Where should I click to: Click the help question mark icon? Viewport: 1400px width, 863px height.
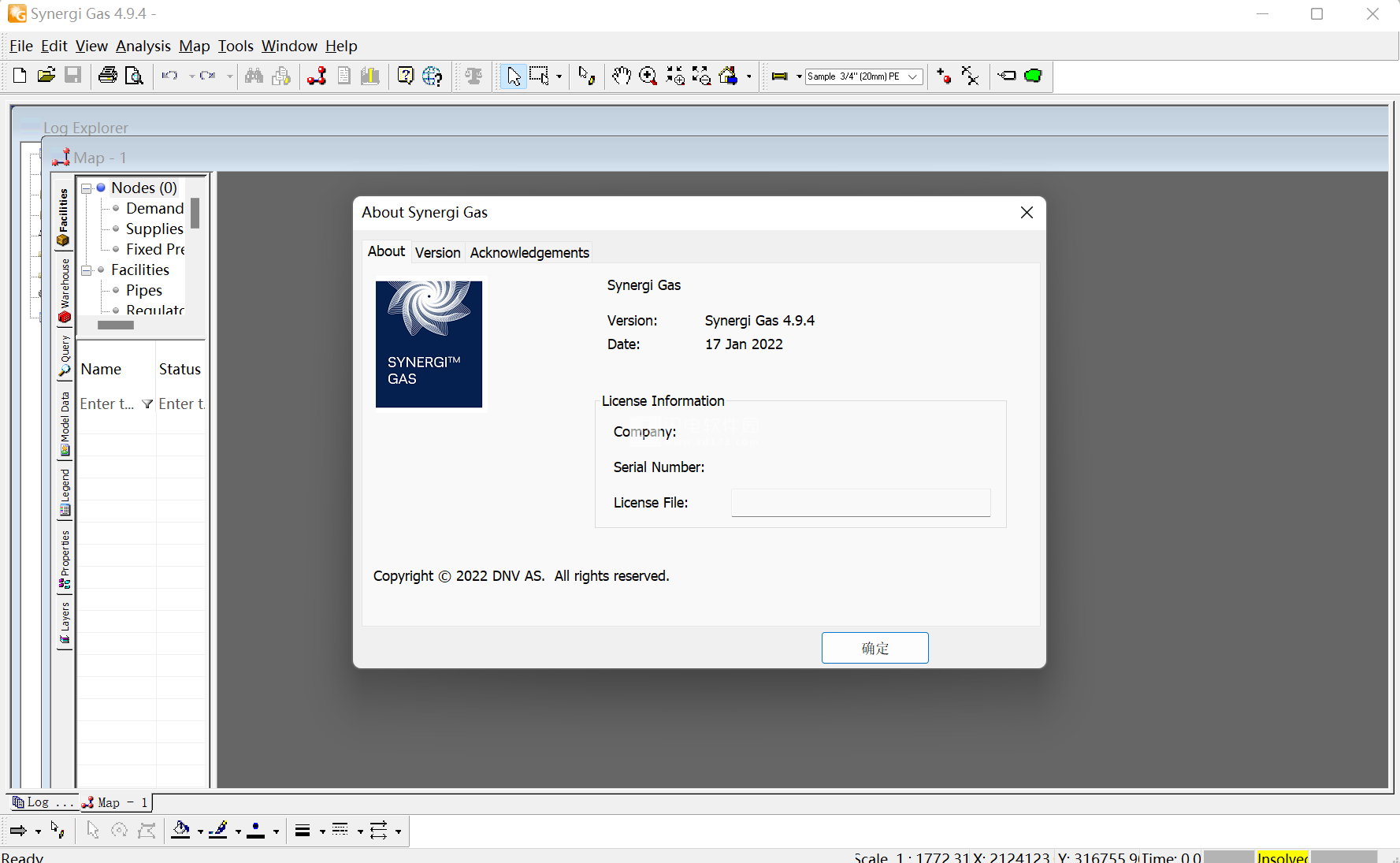[x=405, y=76]
